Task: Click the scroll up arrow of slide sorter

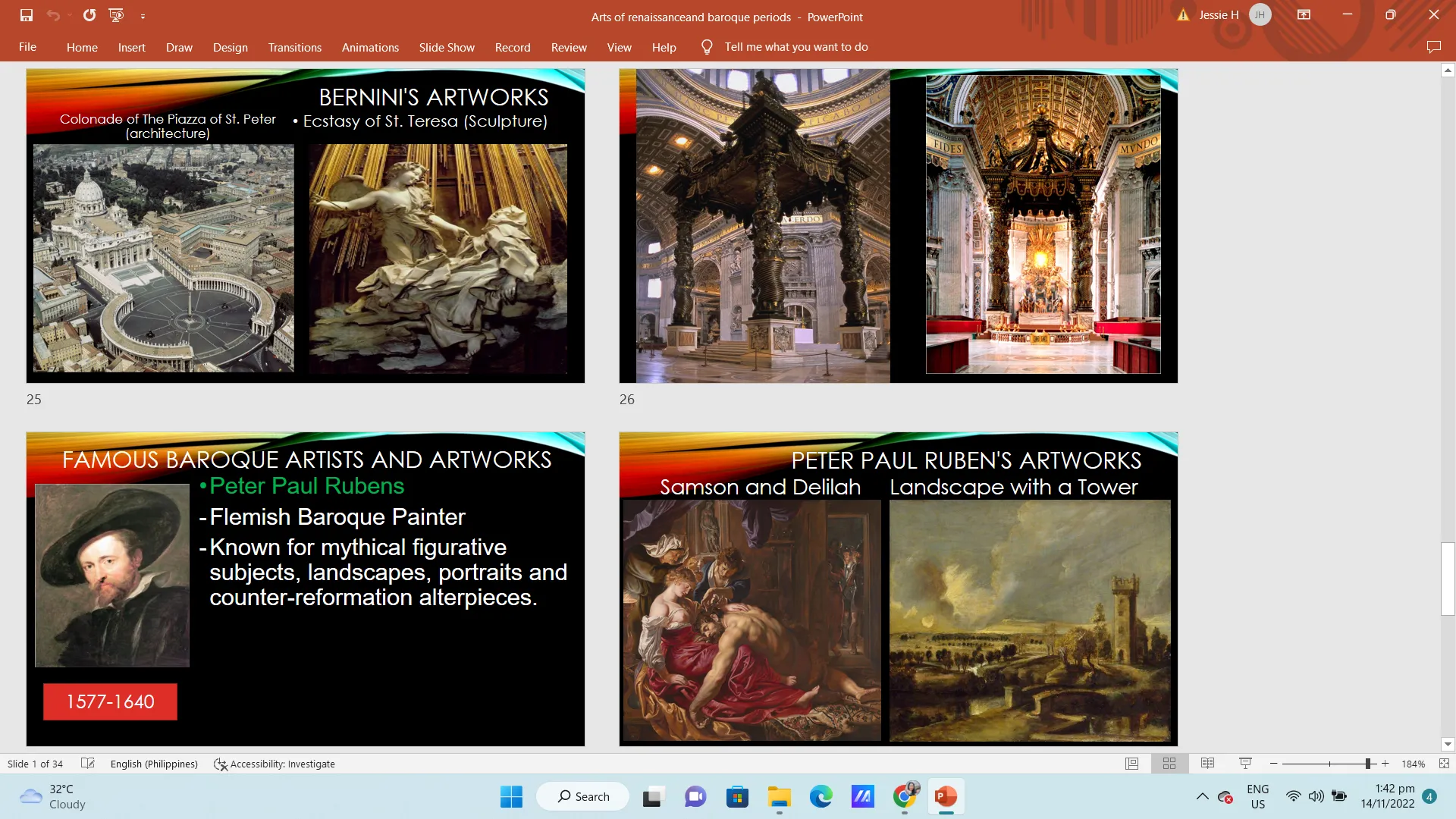Action: (1448, 70)
